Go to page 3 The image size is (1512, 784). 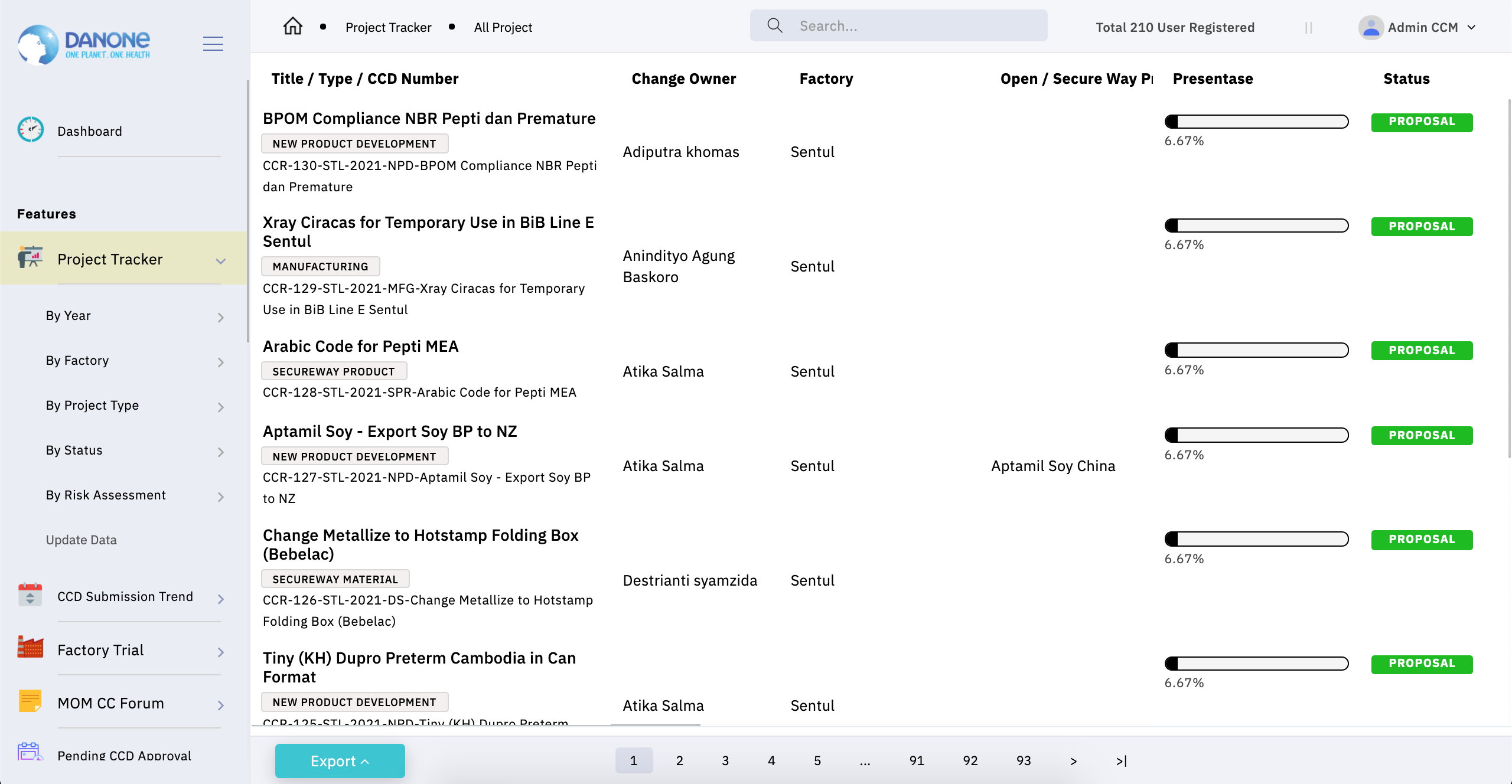pos(725,760)
